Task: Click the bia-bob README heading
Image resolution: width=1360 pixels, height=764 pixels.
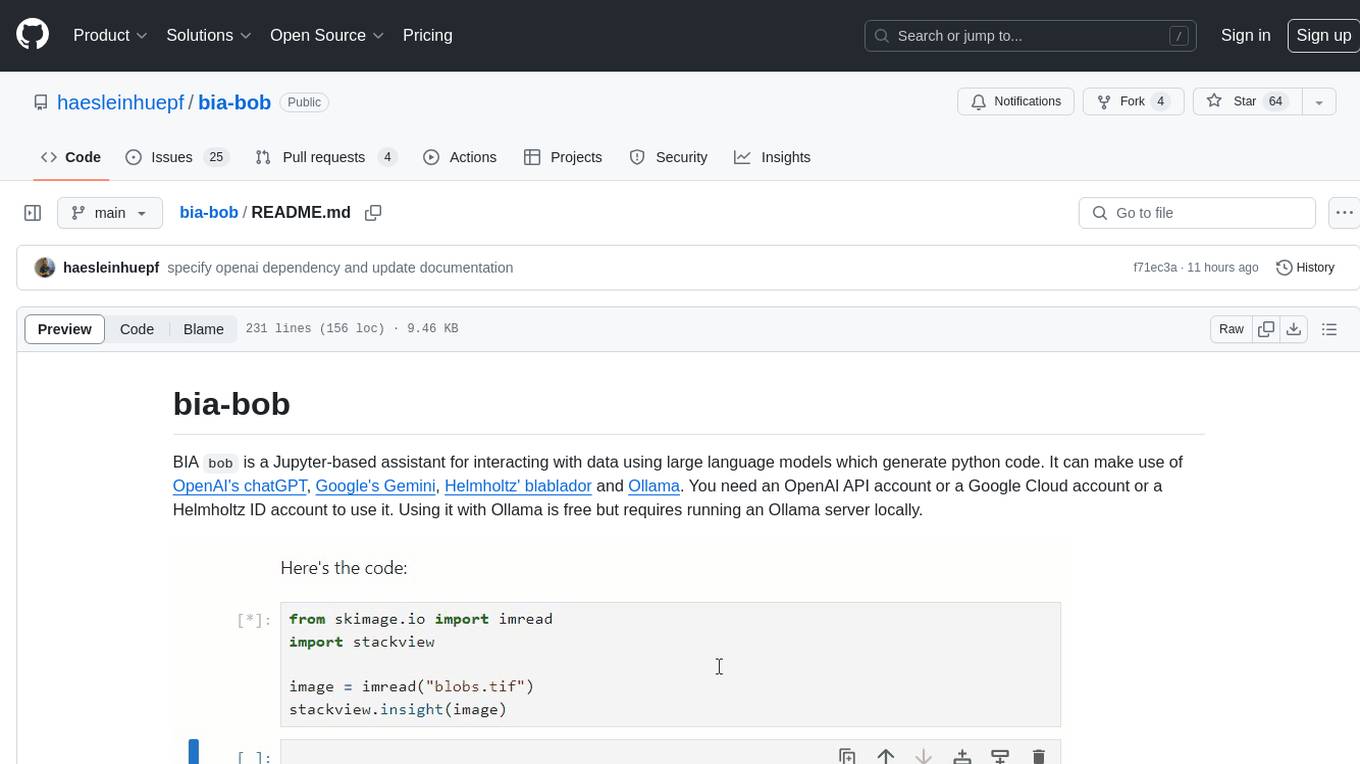Action: click(232, 404)
